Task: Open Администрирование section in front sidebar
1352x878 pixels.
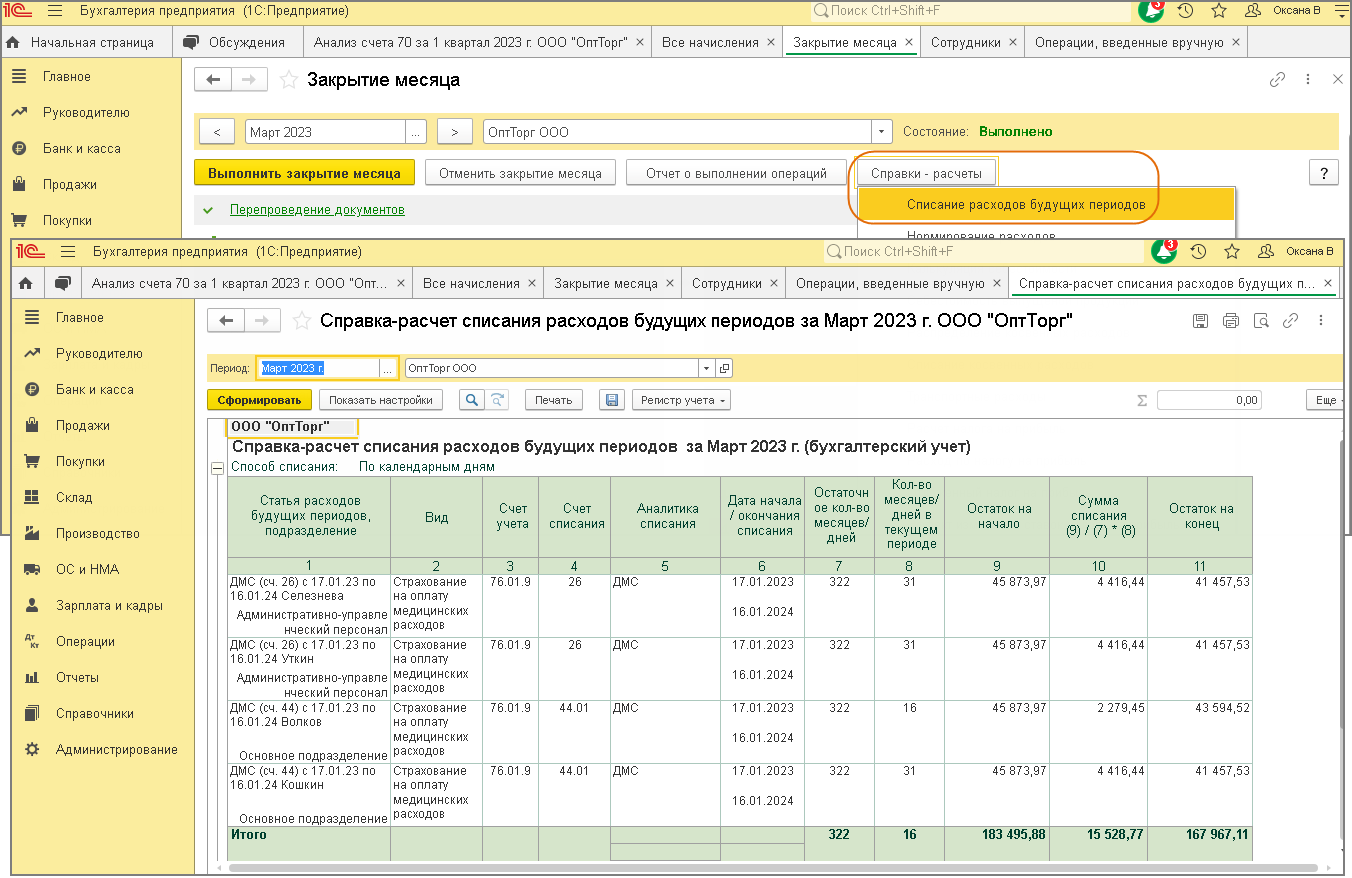Action: click(x=117, y=749)
